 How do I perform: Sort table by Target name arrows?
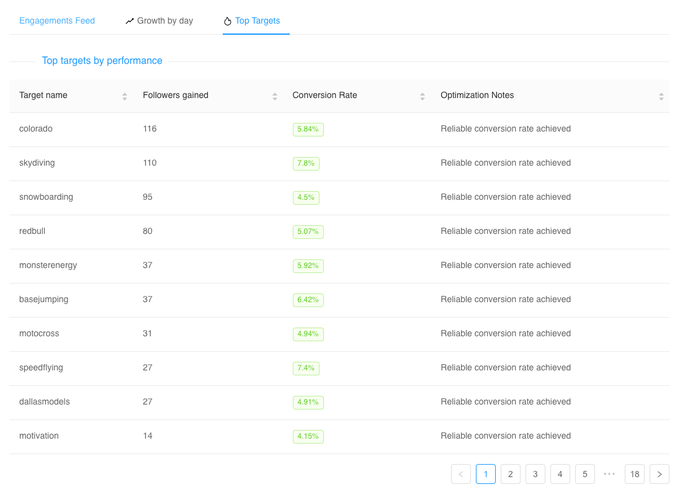(x=124, y=96)
